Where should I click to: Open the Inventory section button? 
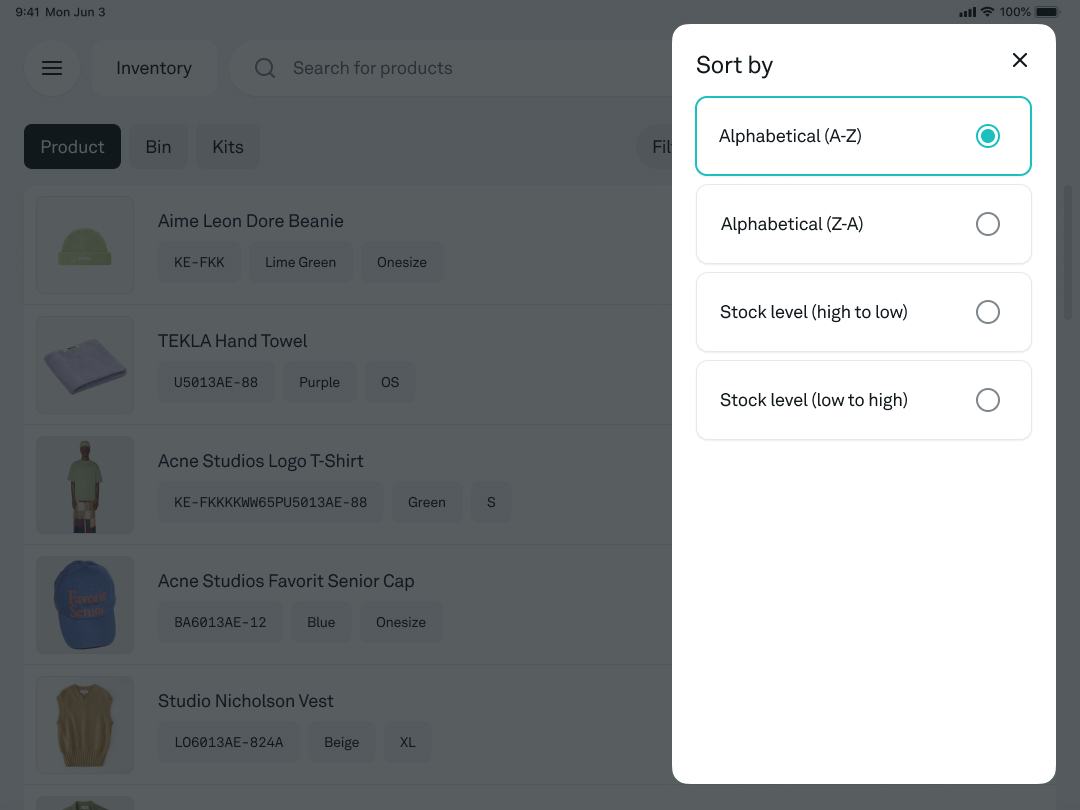[154, 68]
